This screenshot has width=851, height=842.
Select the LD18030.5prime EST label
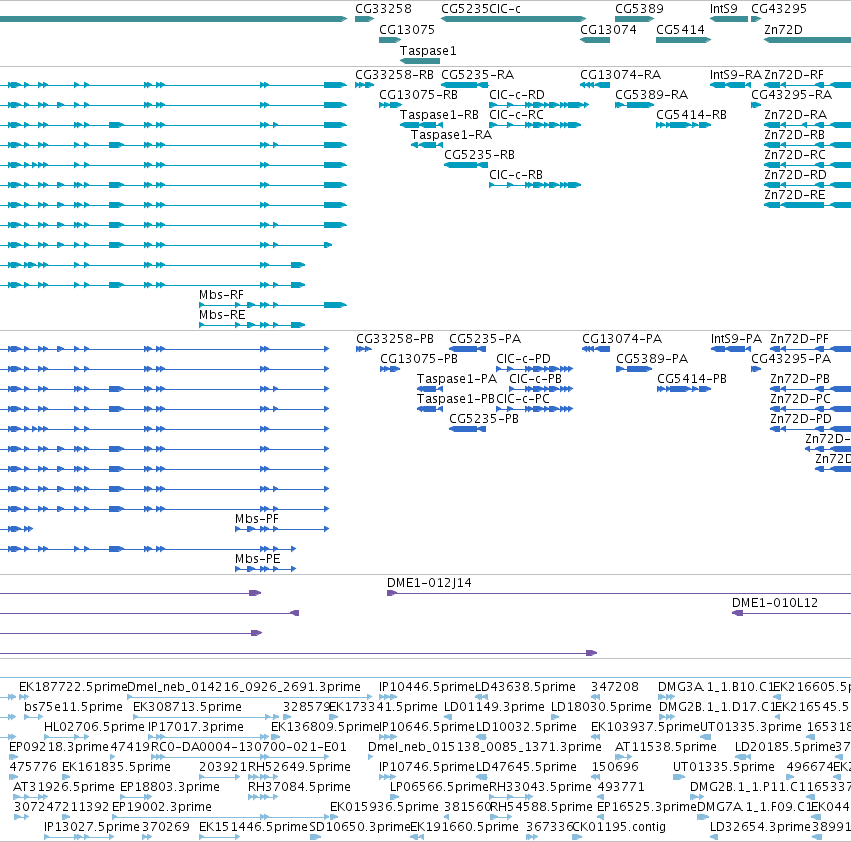601,707
